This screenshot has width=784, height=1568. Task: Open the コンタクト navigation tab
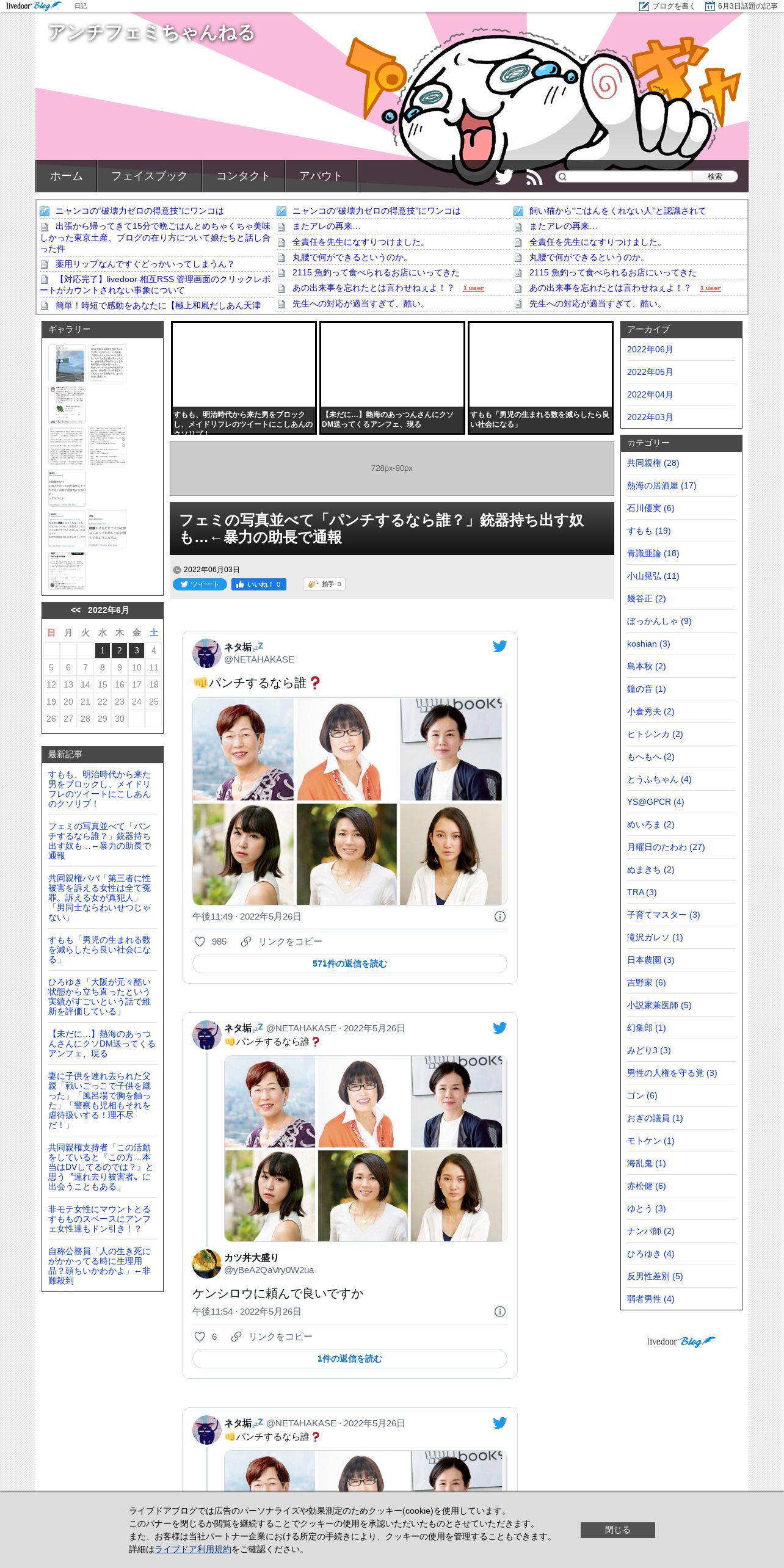pos(244,176)
